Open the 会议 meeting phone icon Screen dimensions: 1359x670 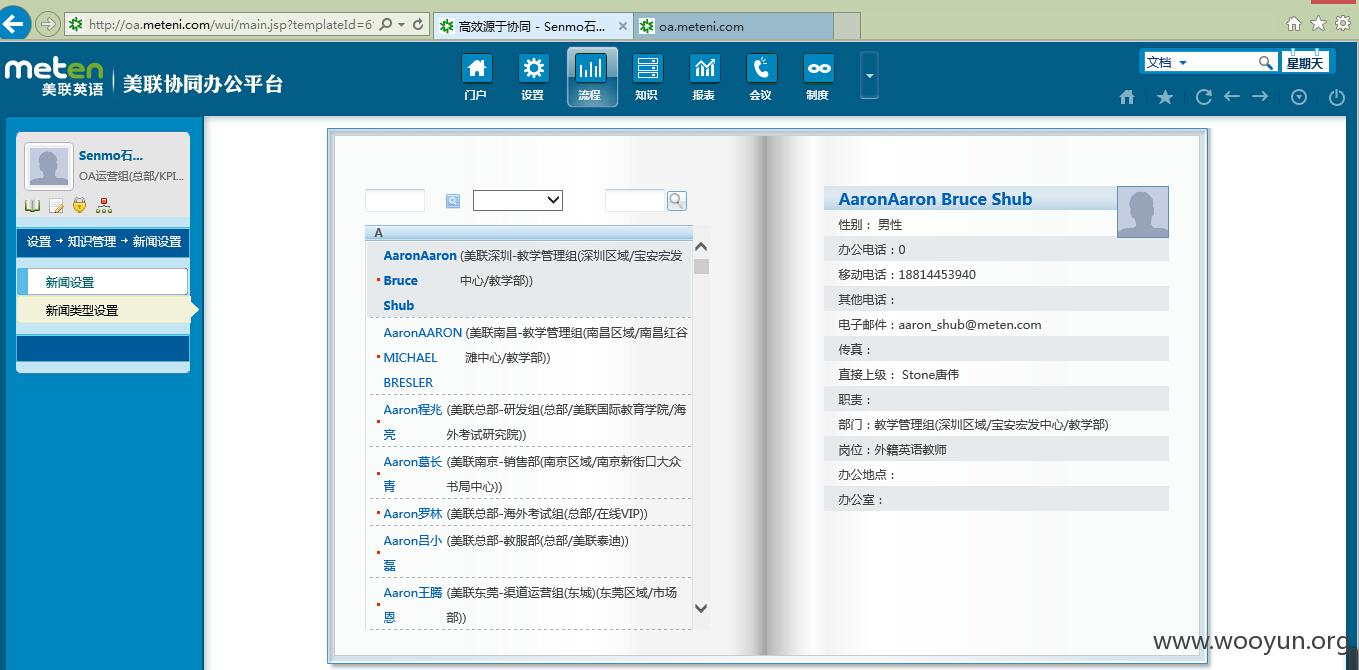coord(761,77)
